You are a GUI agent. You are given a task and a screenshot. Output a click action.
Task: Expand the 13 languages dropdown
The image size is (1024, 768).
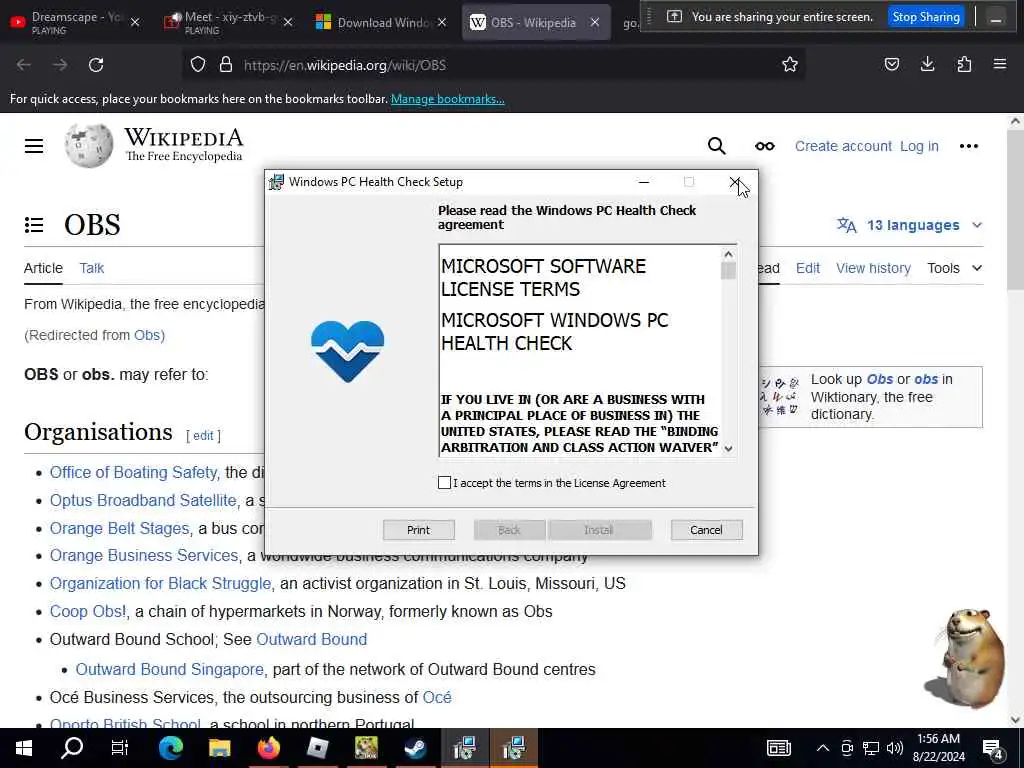click(909, 225)
